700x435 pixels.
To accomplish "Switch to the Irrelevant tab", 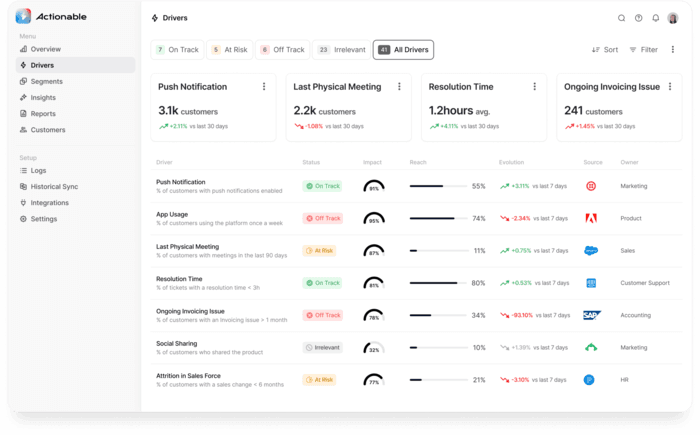I will [x=342, y=50].
